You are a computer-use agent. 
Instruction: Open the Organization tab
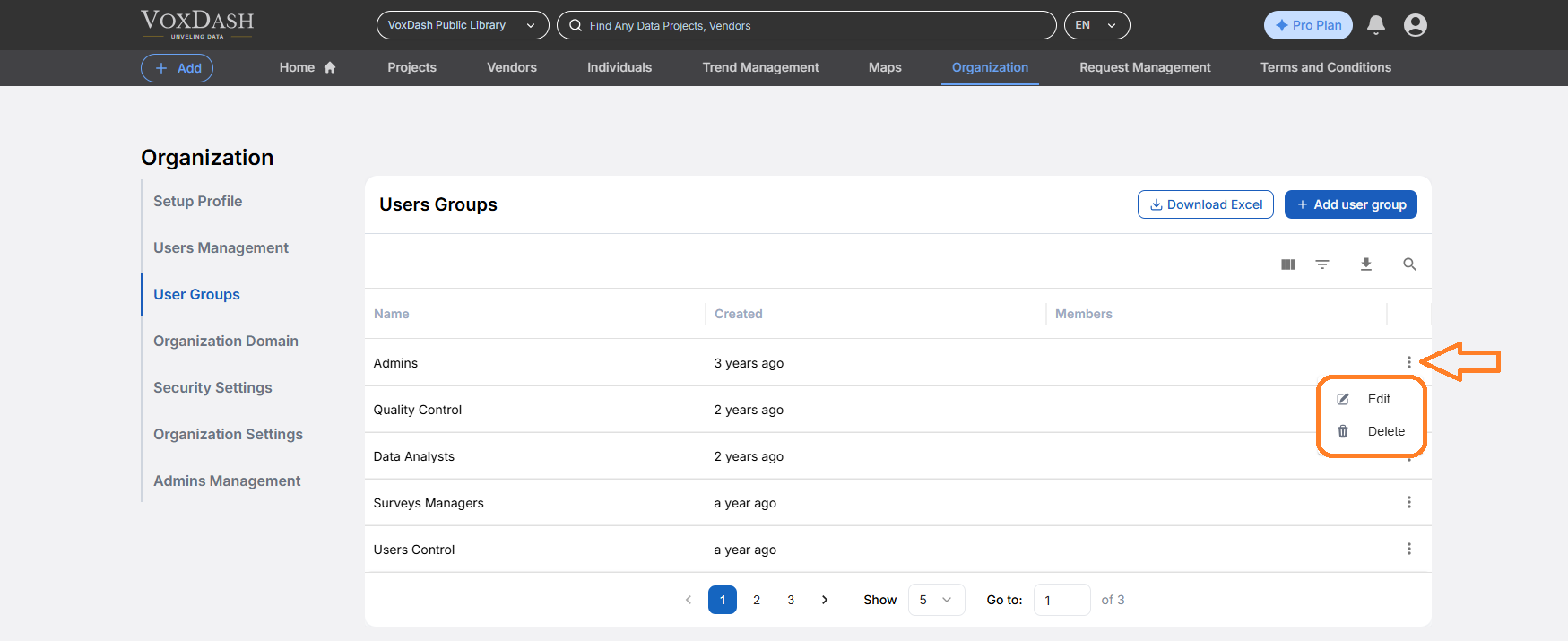(990, 67)
